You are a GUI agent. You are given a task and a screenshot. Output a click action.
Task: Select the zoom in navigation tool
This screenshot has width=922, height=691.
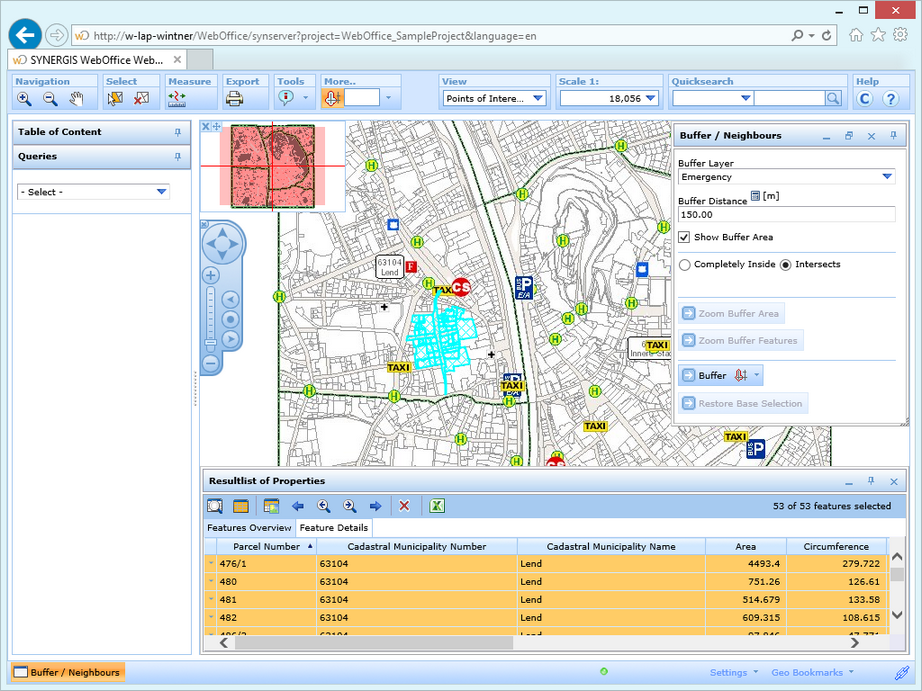point(24,98)
